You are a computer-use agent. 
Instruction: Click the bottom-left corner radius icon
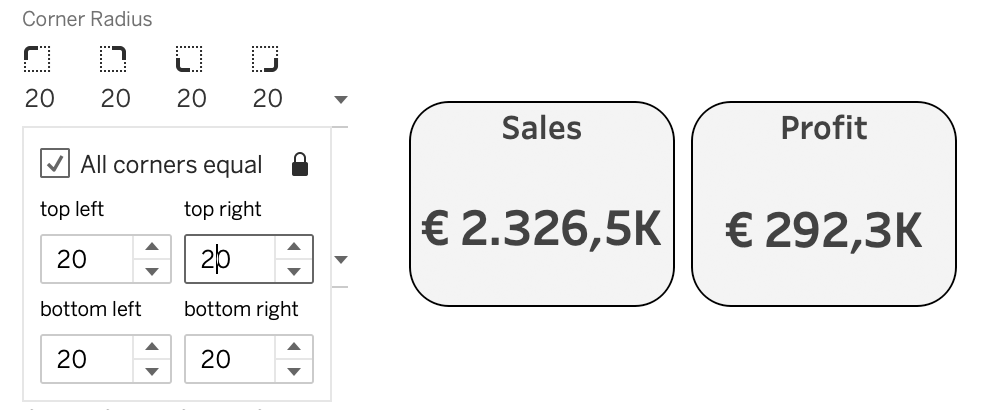click(x=189, y=60)
